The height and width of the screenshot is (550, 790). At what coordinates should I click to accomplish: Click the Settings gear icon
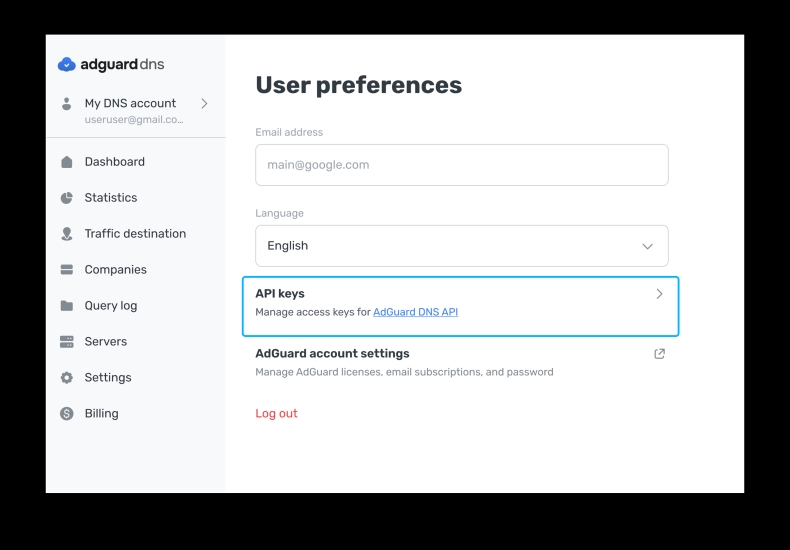67,378
